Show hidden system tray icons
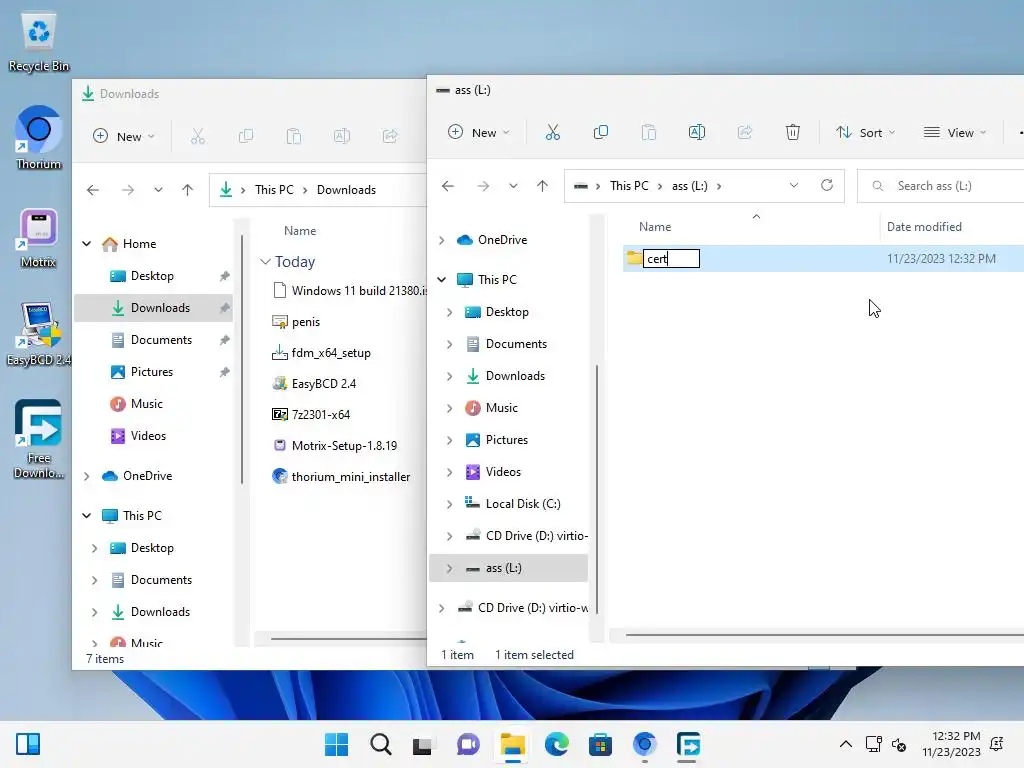Screen dimensions: 1024x768 (x=845, y=744)
